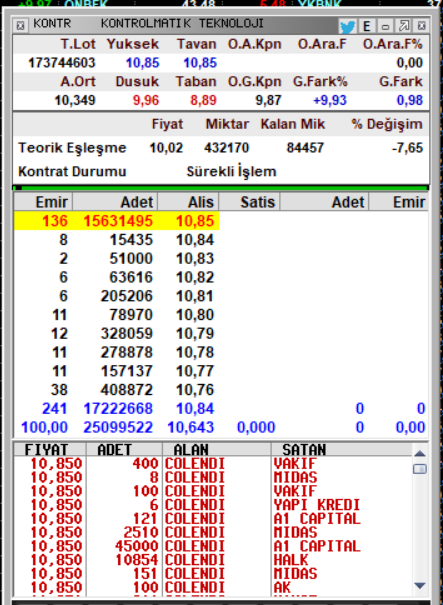Click KONTROLMATIK TEKNOLOJI title text
The image size is (443, 605).
182,24
